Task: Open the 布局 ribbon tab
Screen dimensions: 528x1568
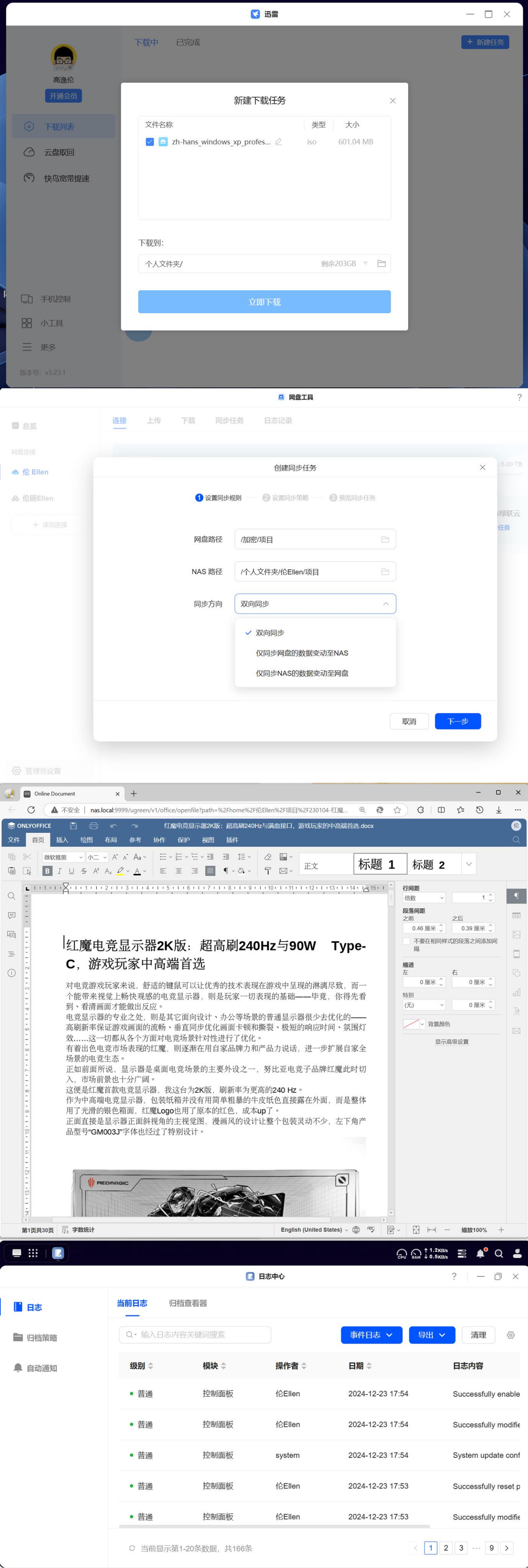Action: point(111,840)
